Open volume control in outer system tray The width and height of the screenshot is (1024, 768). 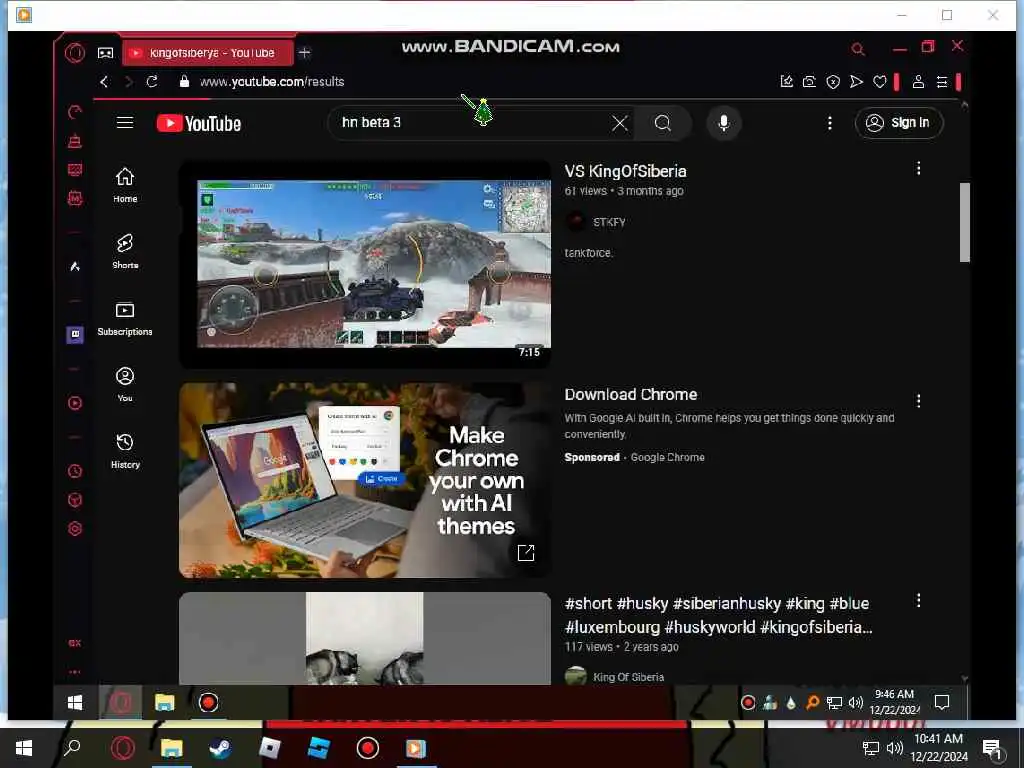[x=895, y=748]
